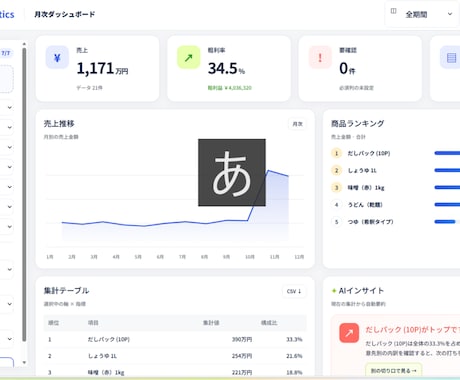Image resolution: width=460 pixels, height=380 pixels.
Task: Click the 10月 axis label on chart
Action: pos(250,257)
